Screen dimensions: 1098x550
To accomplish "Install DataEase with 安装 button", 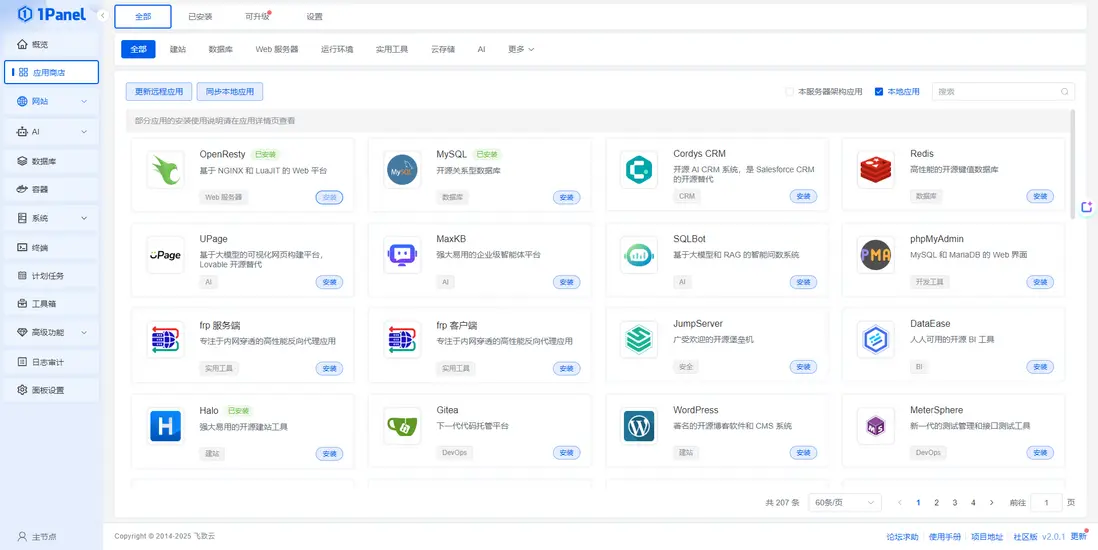I will 1040,367.
